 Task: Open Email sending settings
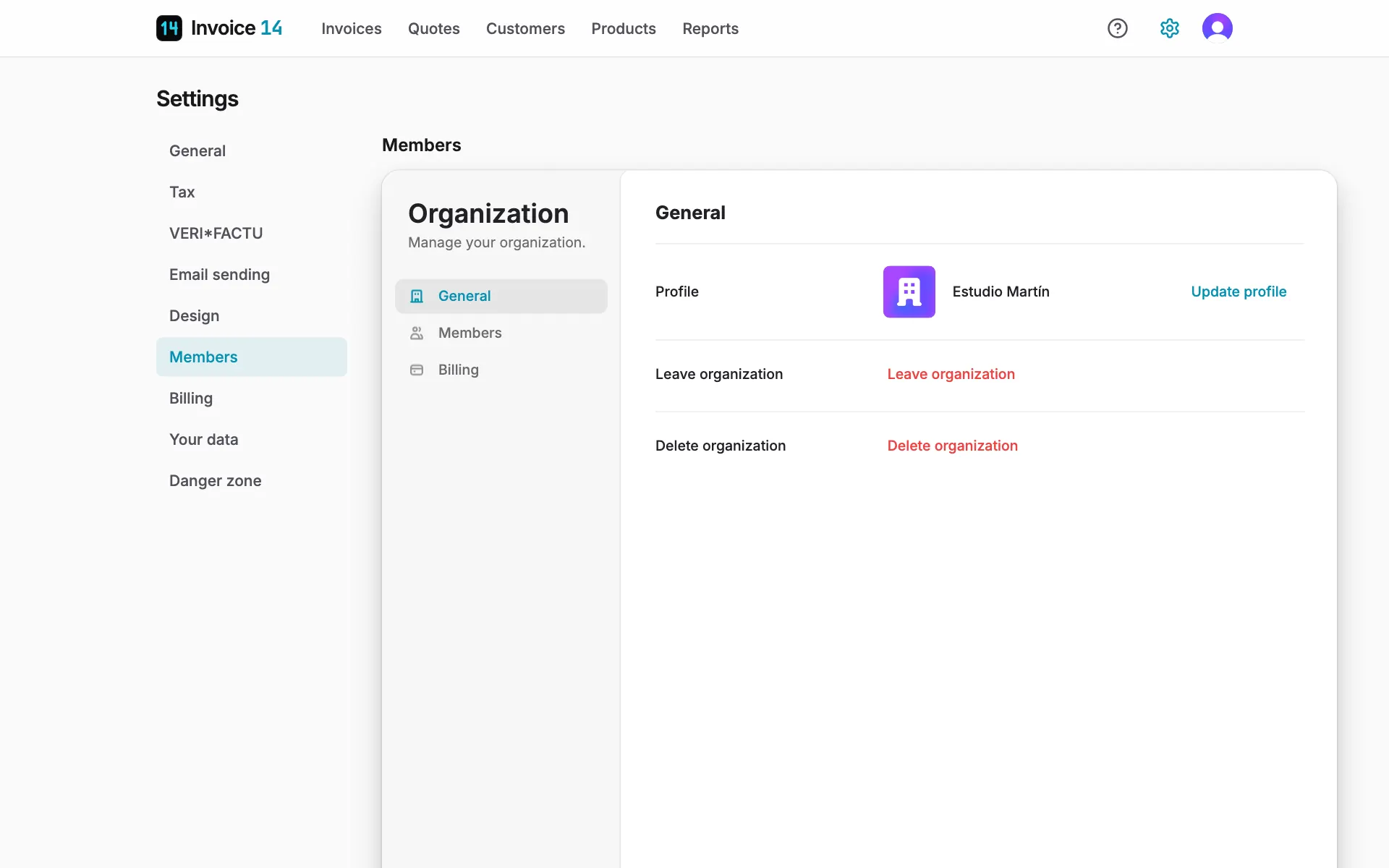pos(252,274)
